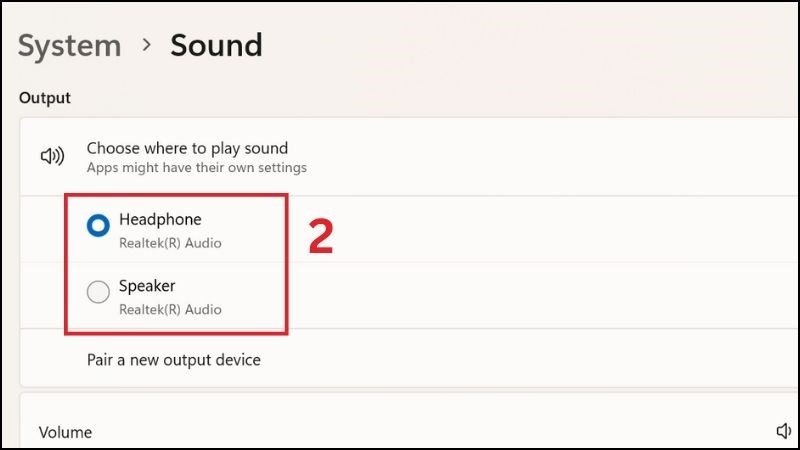Select the Speaker radio button
This screenshot has width=800, height=450.
(x=98, y=293)
